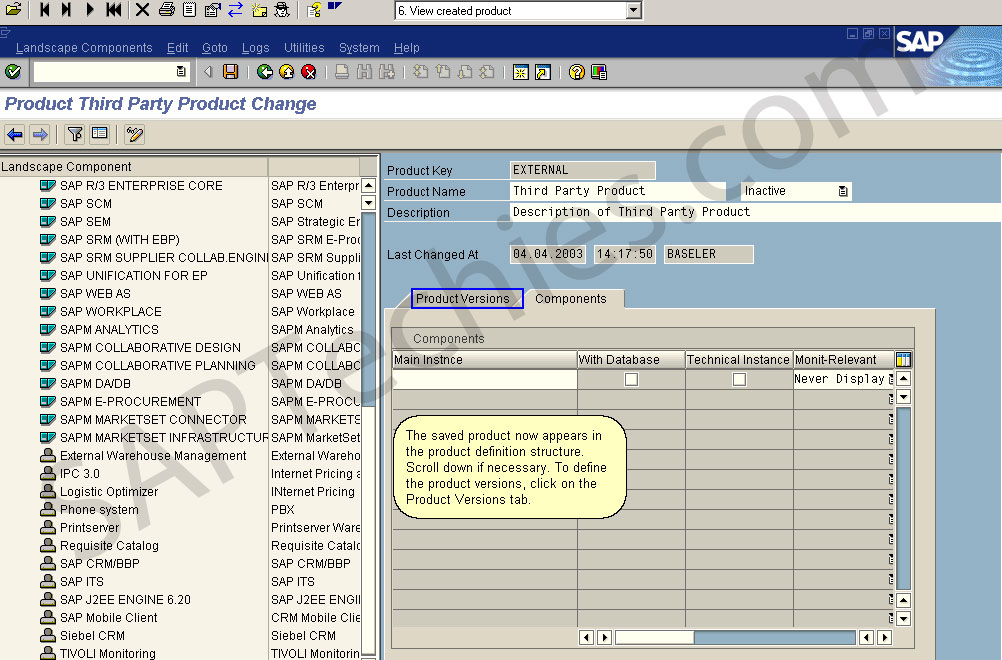Open the Logs menu

[x=256, y=48]
